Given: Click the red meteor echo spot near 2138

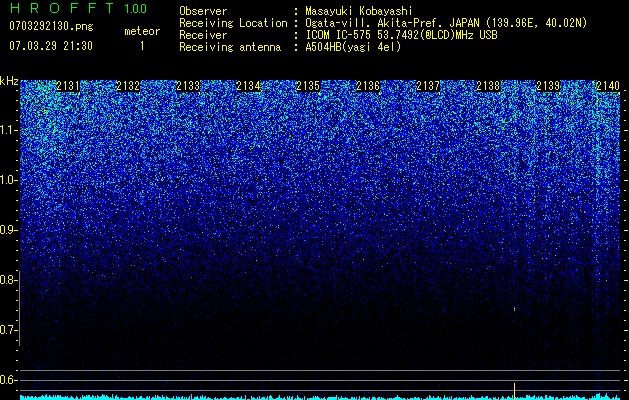Looking at the screenshot, I should click(514, 309).
